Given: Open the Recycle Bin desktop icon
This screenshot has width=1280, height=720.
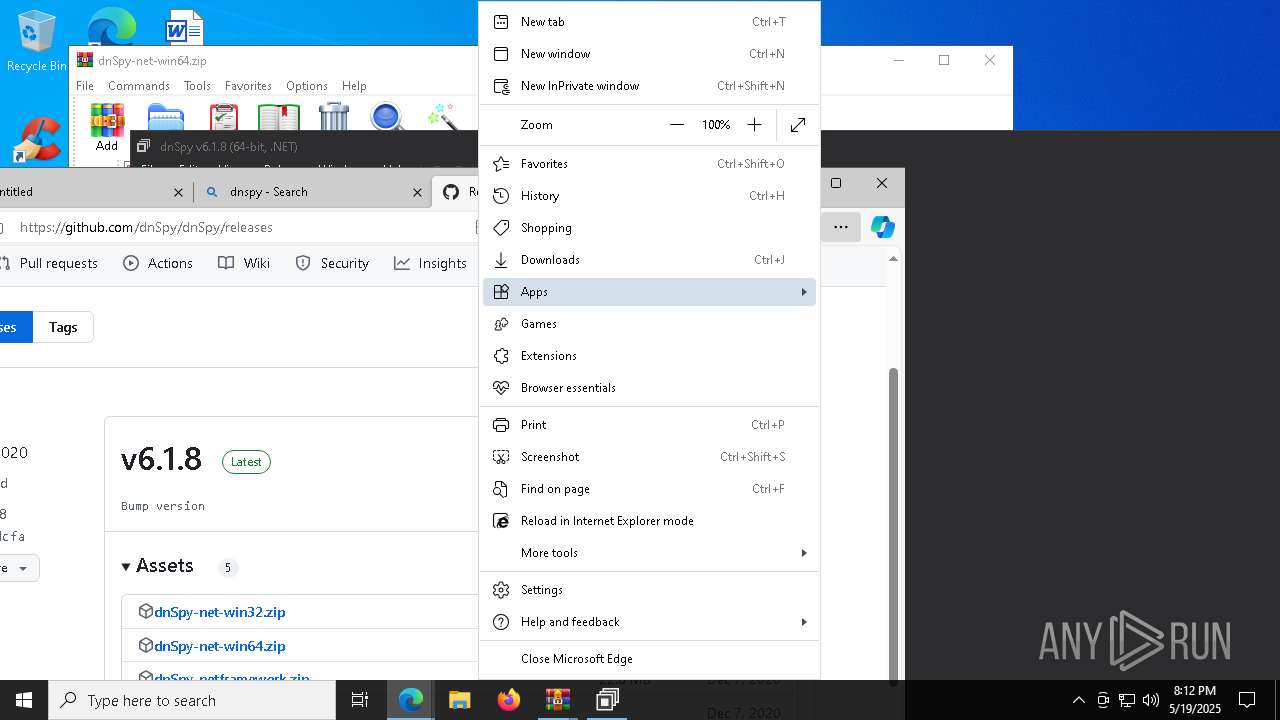Looking at the screenshot, I should tap(37, 42).
